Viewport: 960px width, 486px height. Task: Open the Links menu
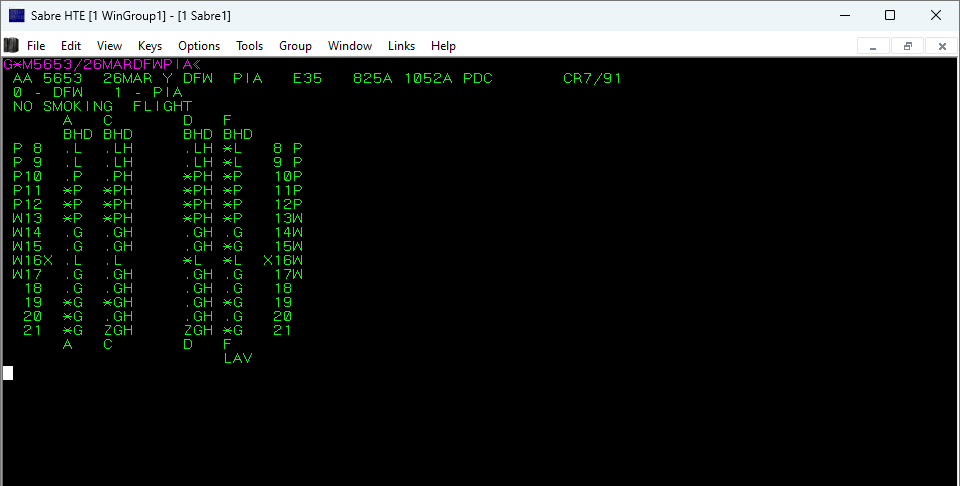401,46
